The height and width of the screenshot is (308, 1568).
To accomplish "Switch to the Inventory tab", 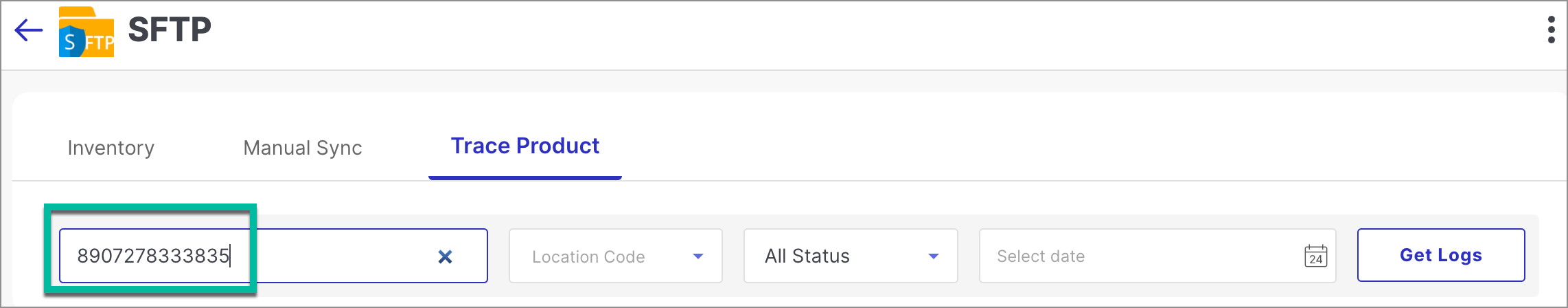I will point(111,148).
